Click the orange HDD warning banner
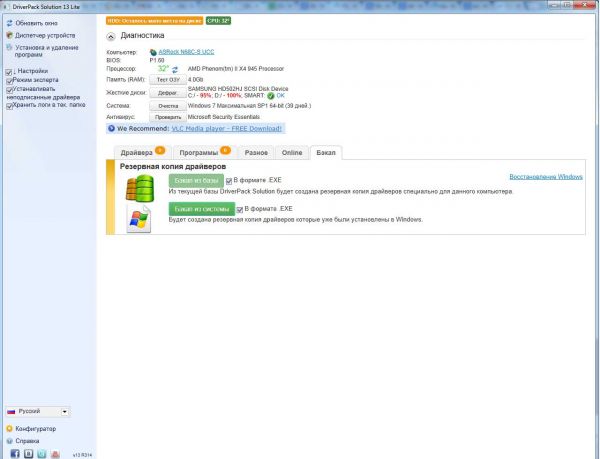 point(155,21)
